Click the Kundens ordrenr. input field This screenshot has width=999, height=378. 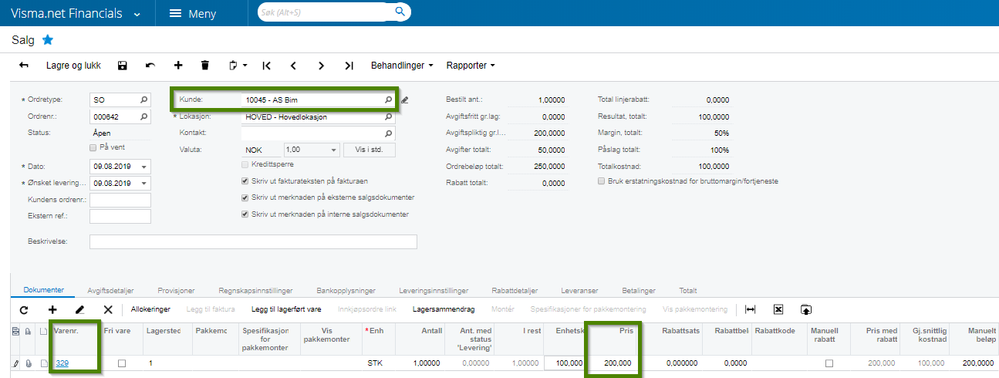point(120,200)
